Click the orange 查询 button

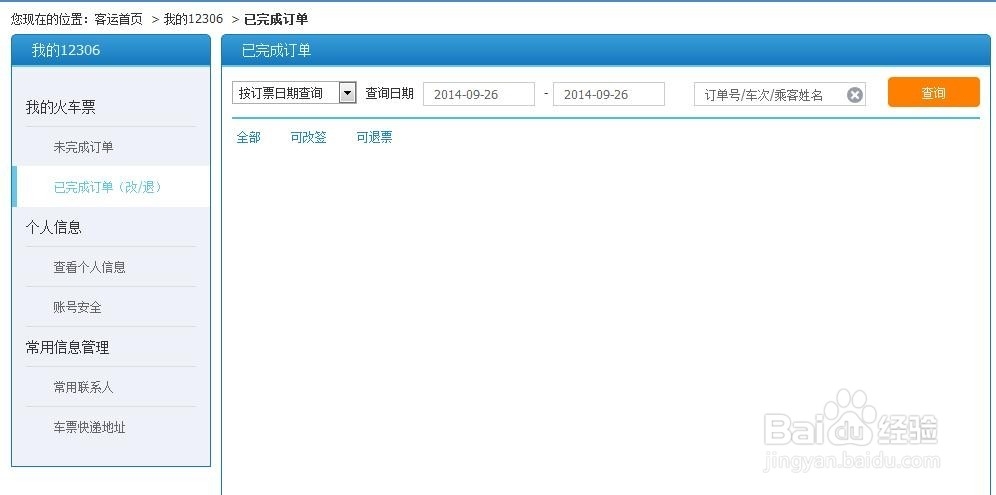(x=933, y=93)
